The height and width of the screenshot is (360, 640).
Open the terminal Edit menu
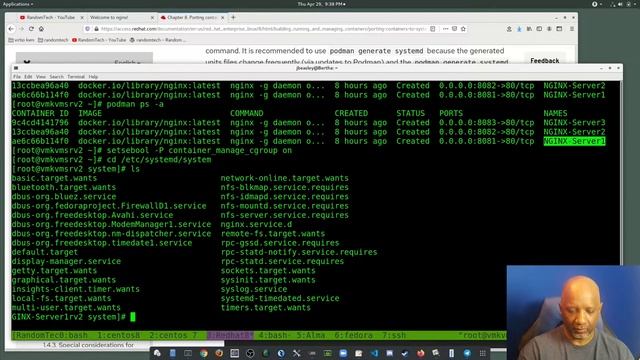point(28,77)
